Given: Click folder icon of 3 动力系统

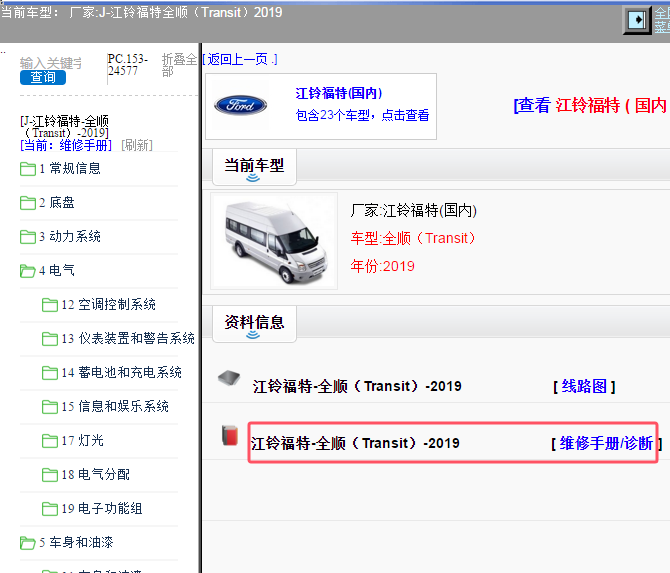Looking at the screenshot, I should (x=28, y=237).
